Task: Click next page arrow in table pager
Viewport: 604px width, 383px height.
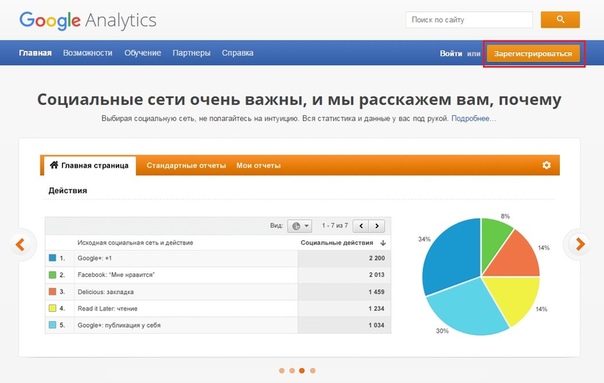Action: pos(377,226)
